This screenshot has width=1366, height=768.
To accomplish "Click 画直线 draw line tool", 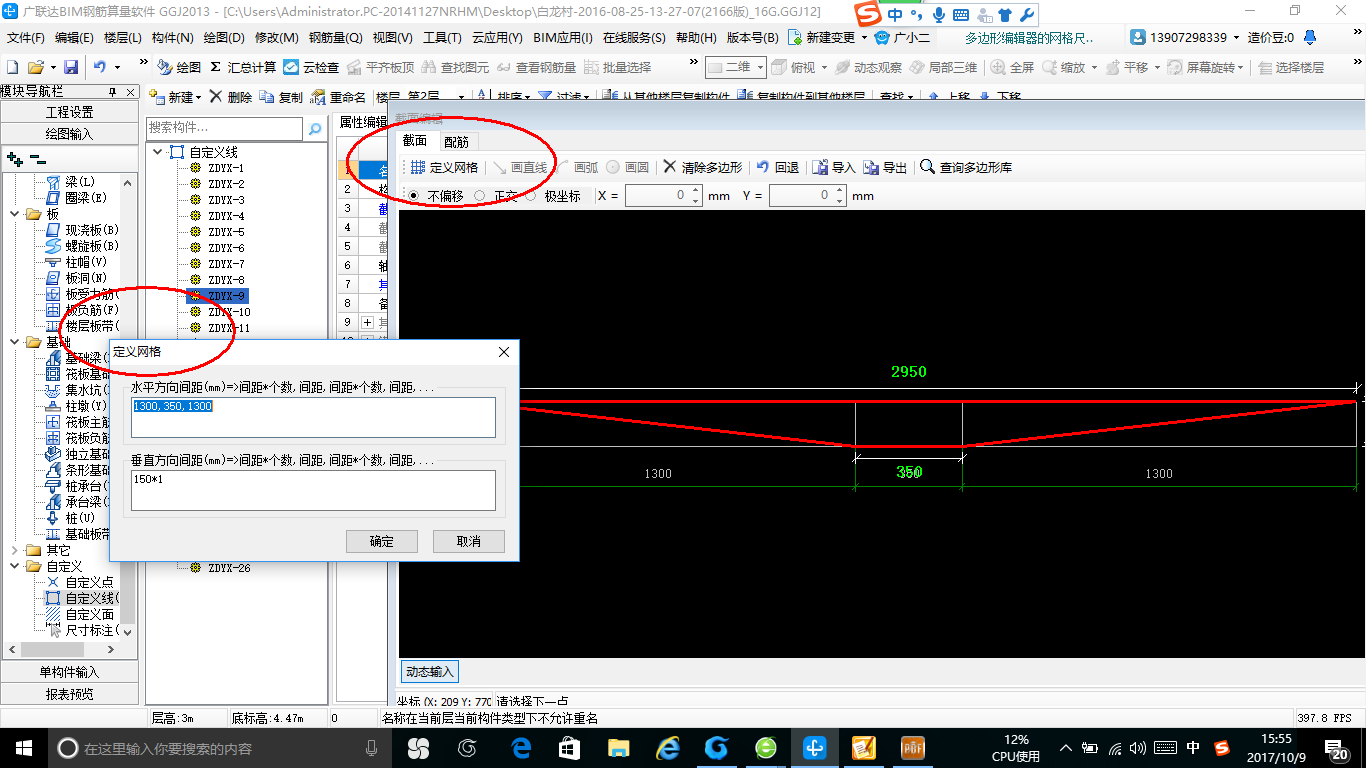I will pyautogui.click(x=520, y=167).
